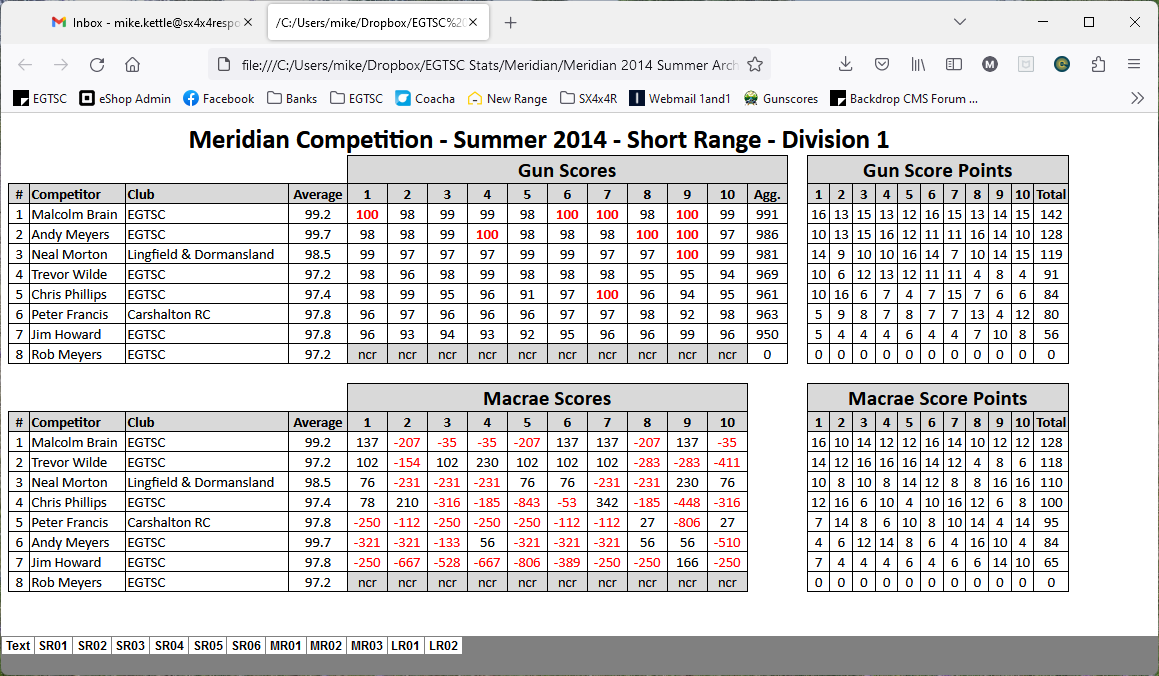This screenshot has width=1159, height=676.
Task: Switch to the LR02 sheet tab
Action: click(x=443, y=646)
